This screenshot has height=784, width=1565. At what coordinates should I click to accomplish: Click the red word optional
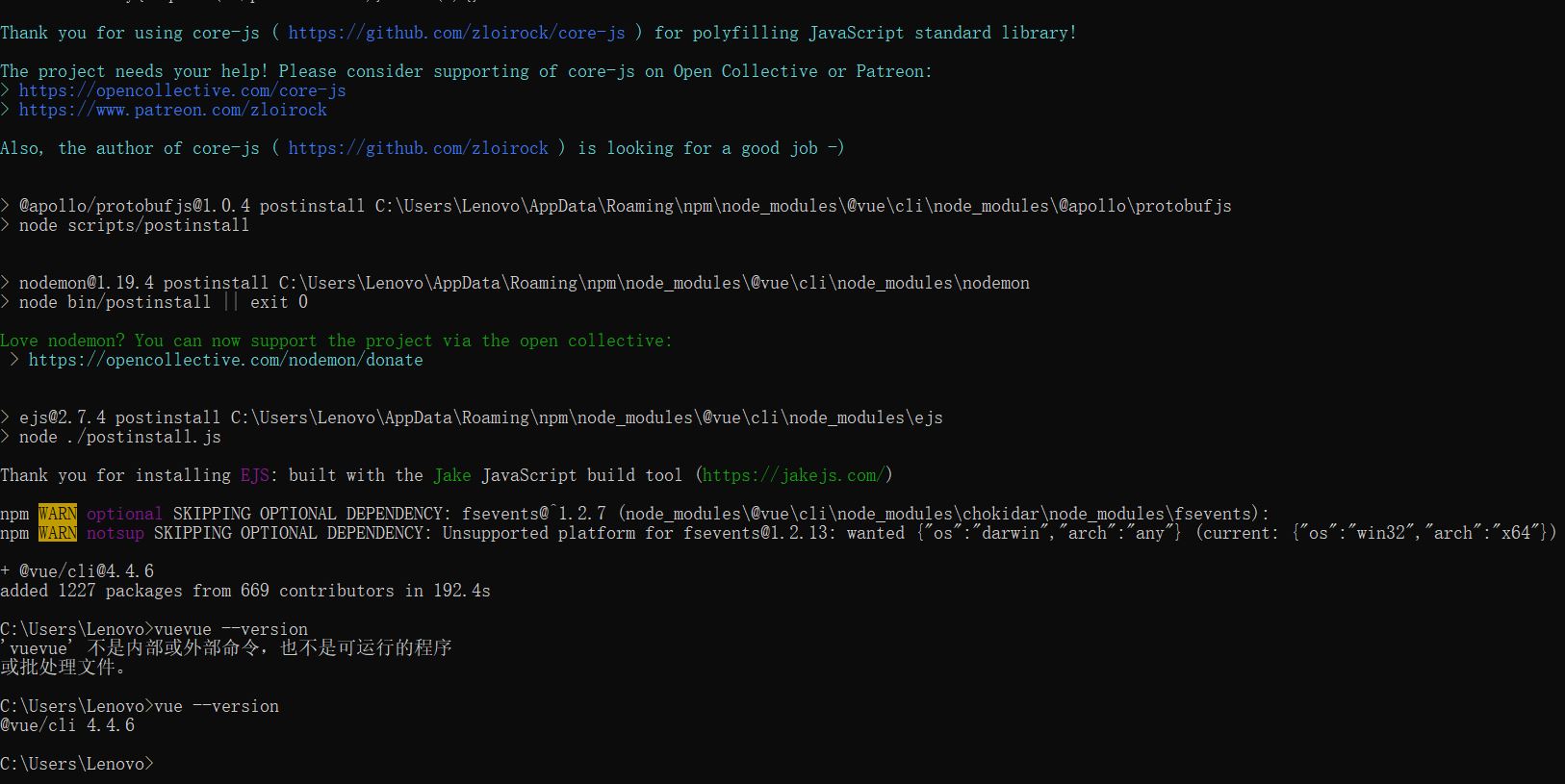124,514
